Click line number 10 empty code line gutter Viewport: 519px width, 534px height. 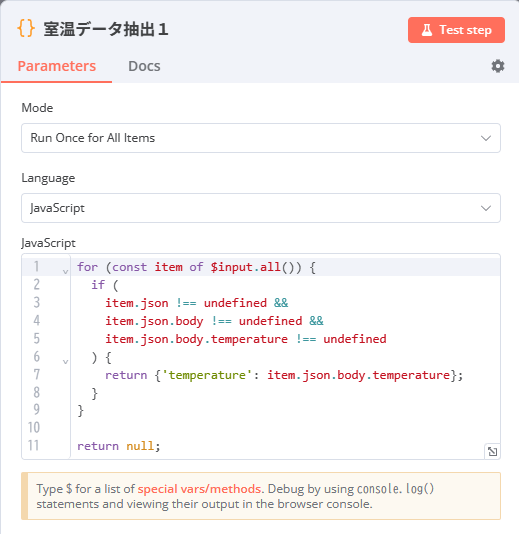coord(33,427)
